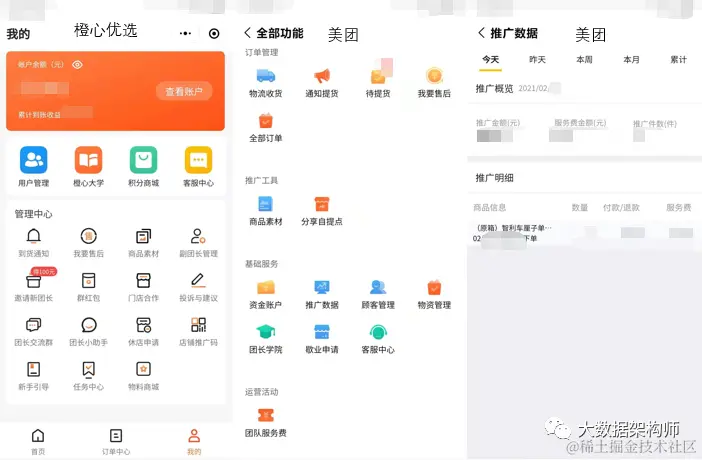Toggle account balance visibility eye icon
702x460 pixels.
coord(77,65)
